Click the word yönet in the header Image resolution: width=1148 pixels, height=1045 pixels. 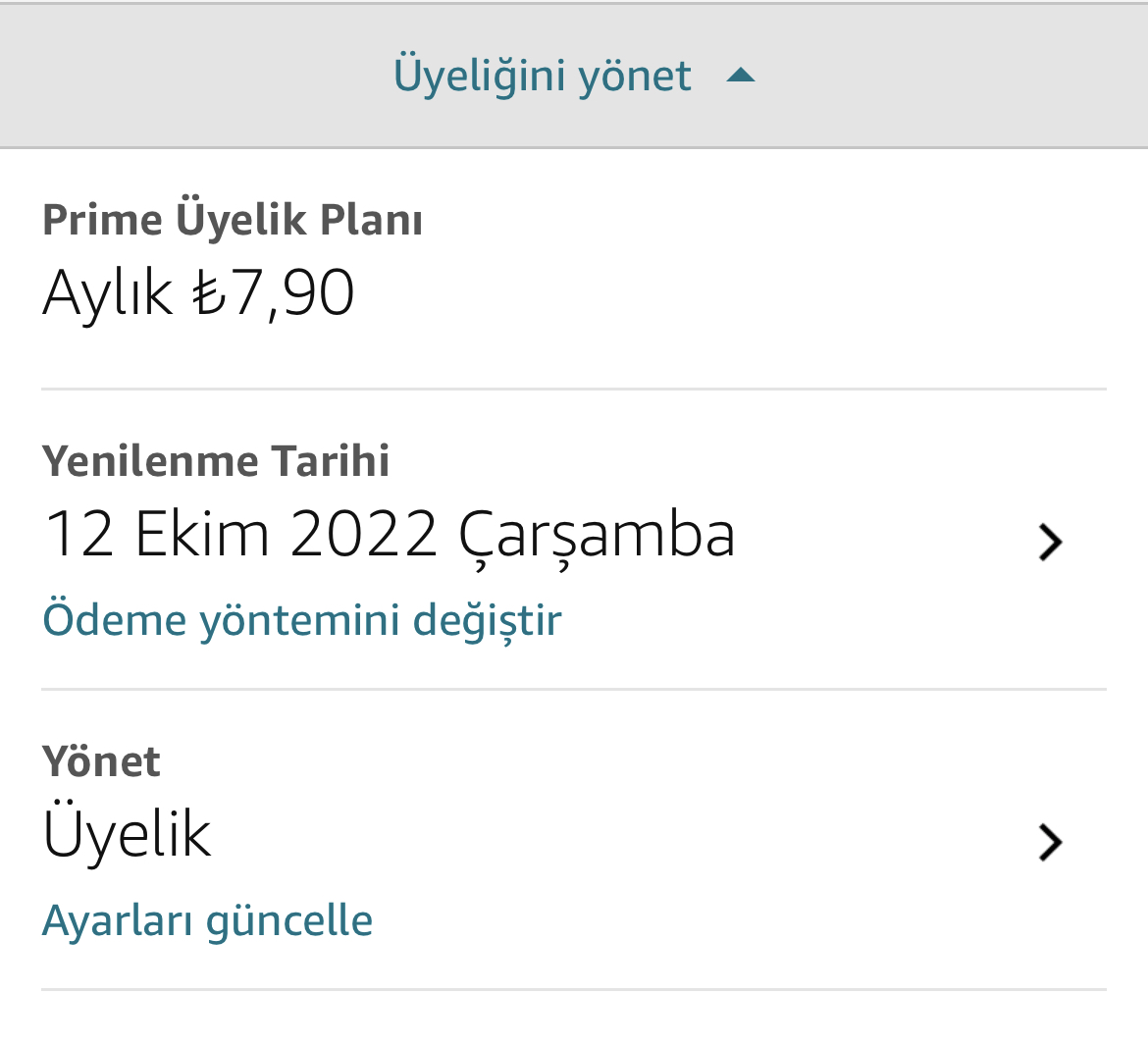pyautogui.click(x=635, y=76)
